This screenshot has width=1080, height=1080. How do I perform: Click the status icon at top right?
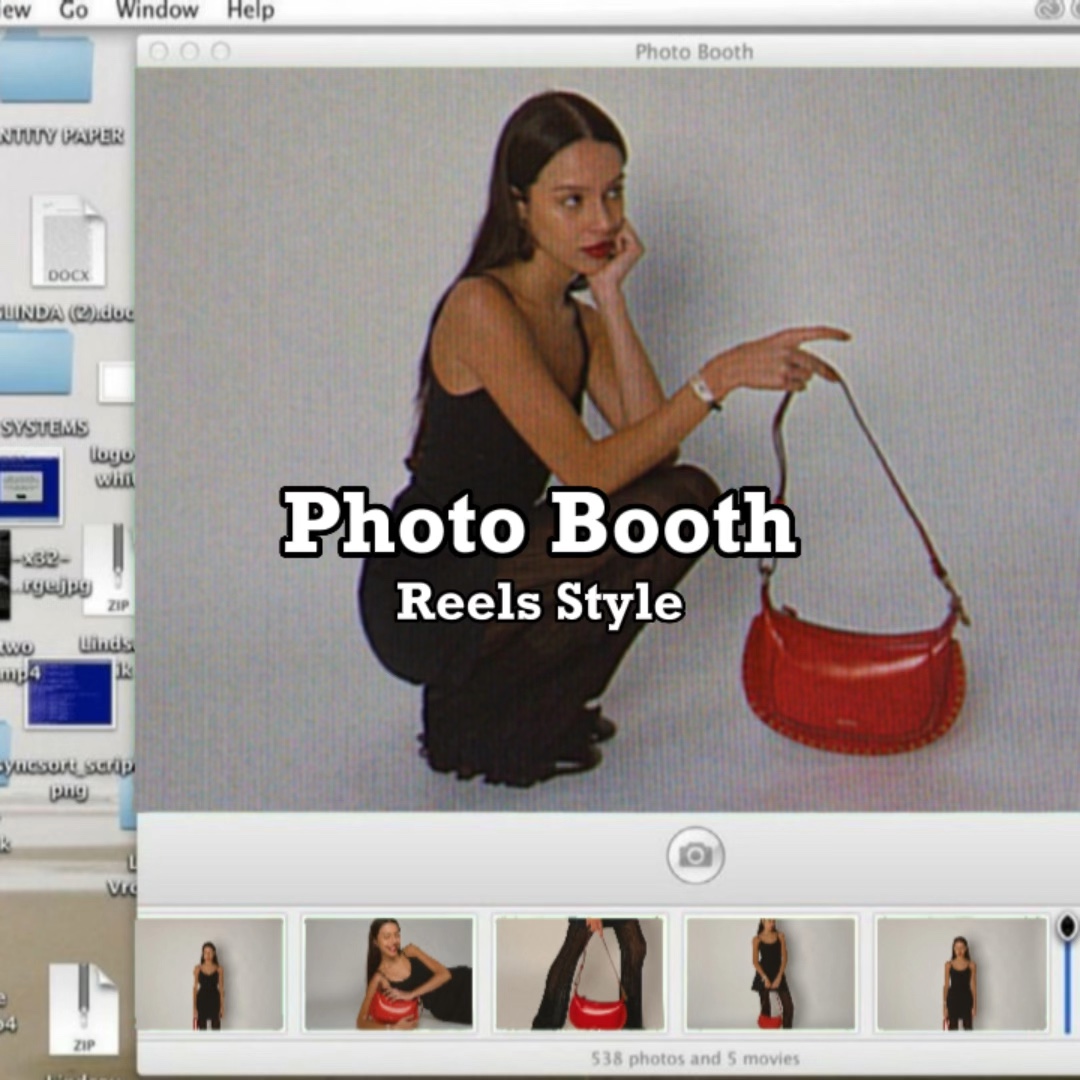(x=1048, y=8)
